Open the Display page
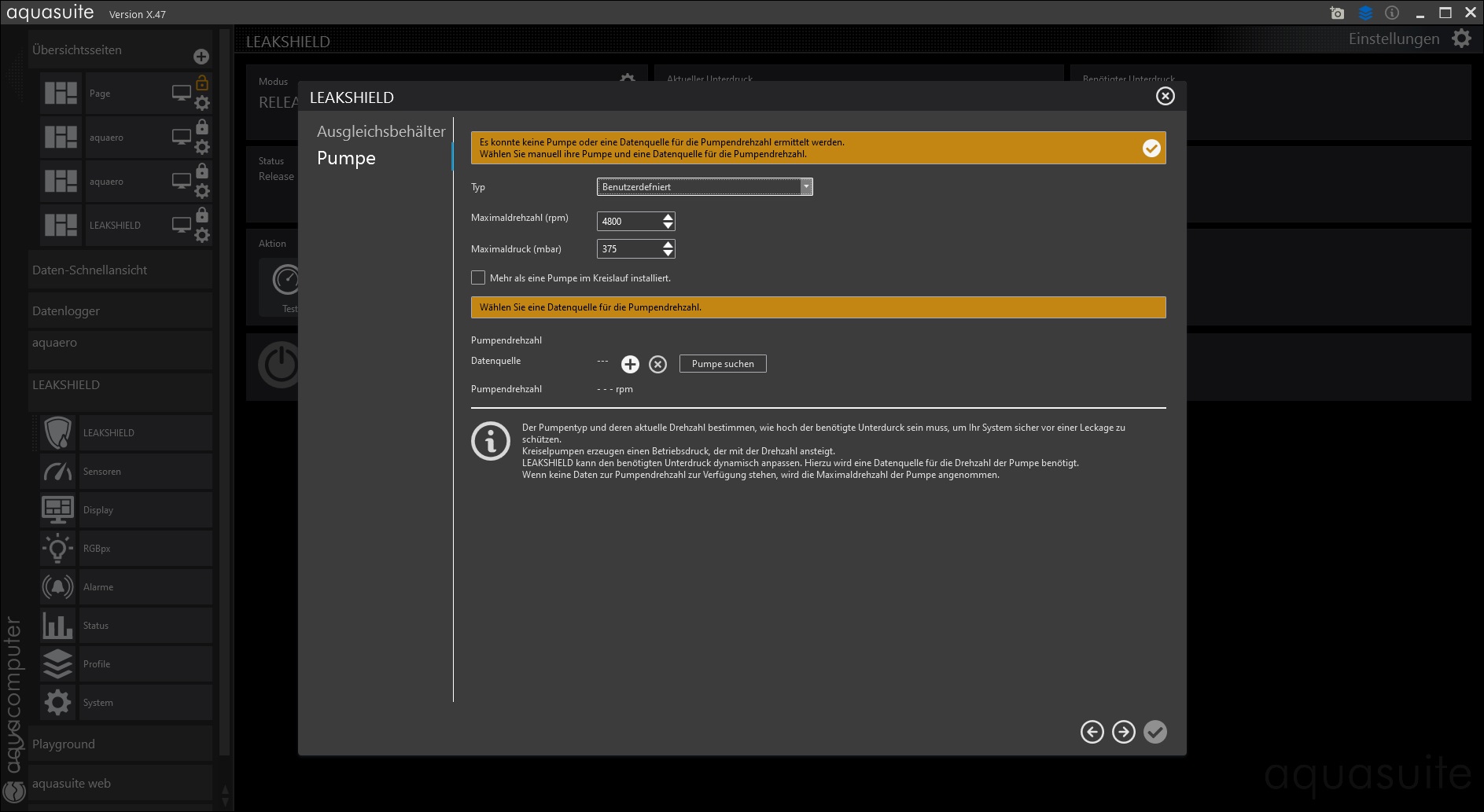This screenshot has height=812, width=1484. click(x=126, y=510)
